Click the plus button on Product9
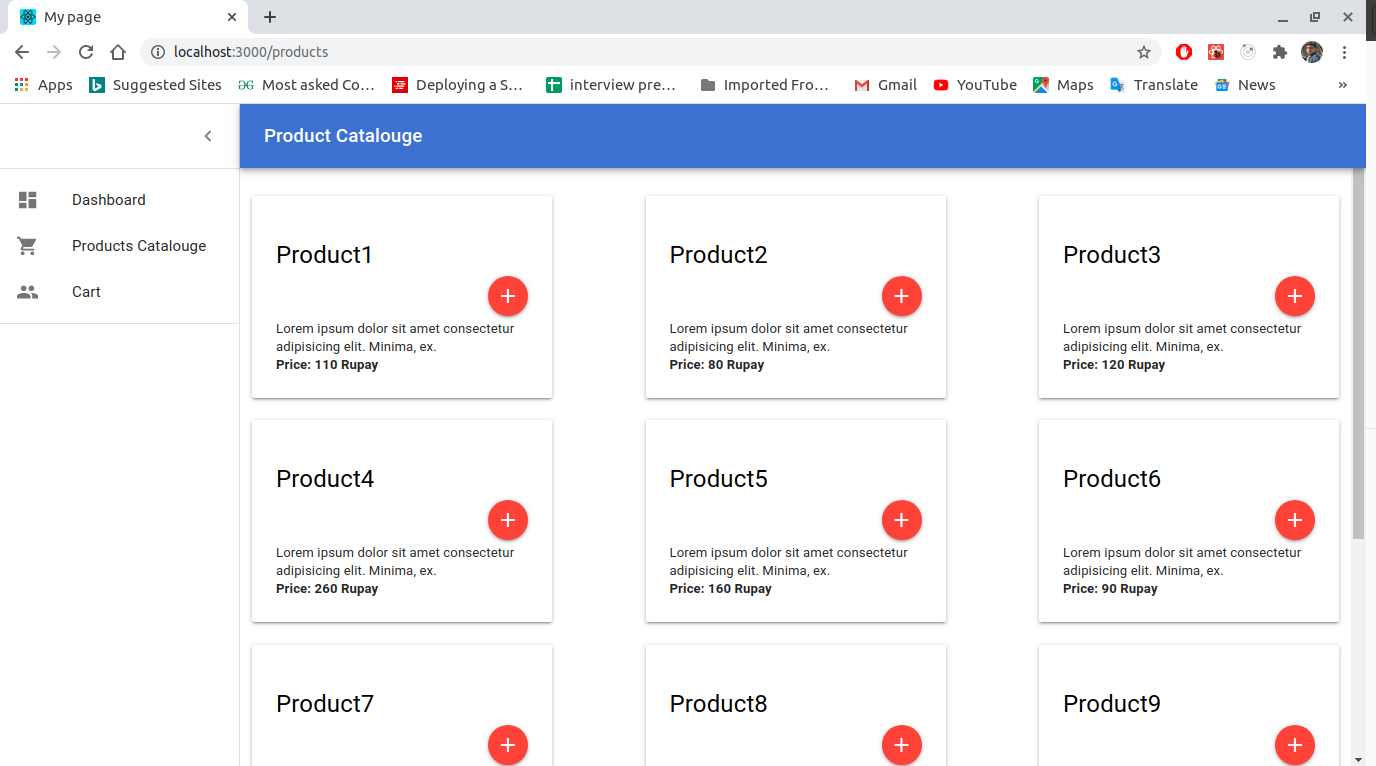The width and height of the screenshot is (1376, 766). (1295, 745)
